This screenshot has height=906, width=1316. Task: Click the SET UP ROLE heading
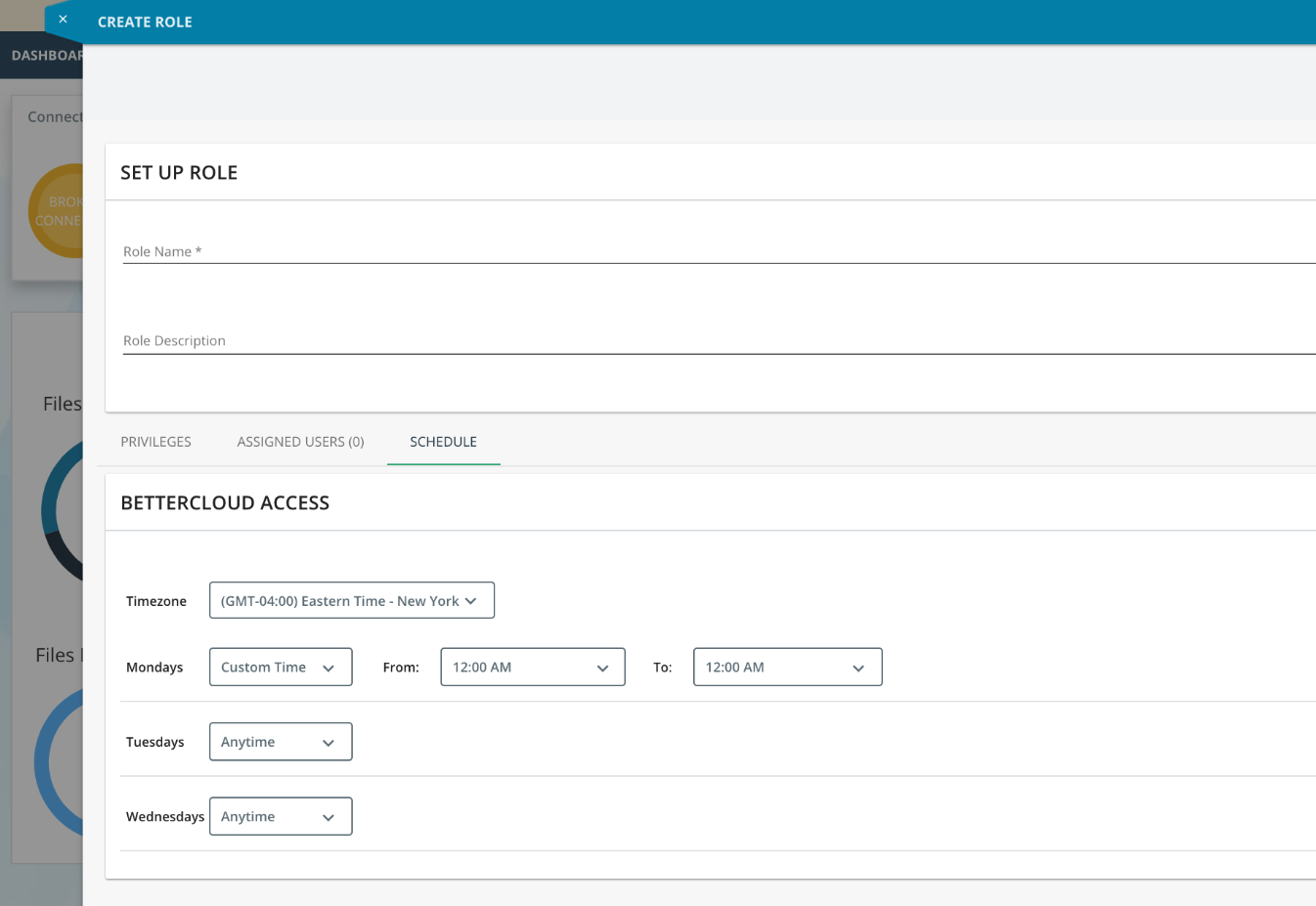[x=179, y=173]
